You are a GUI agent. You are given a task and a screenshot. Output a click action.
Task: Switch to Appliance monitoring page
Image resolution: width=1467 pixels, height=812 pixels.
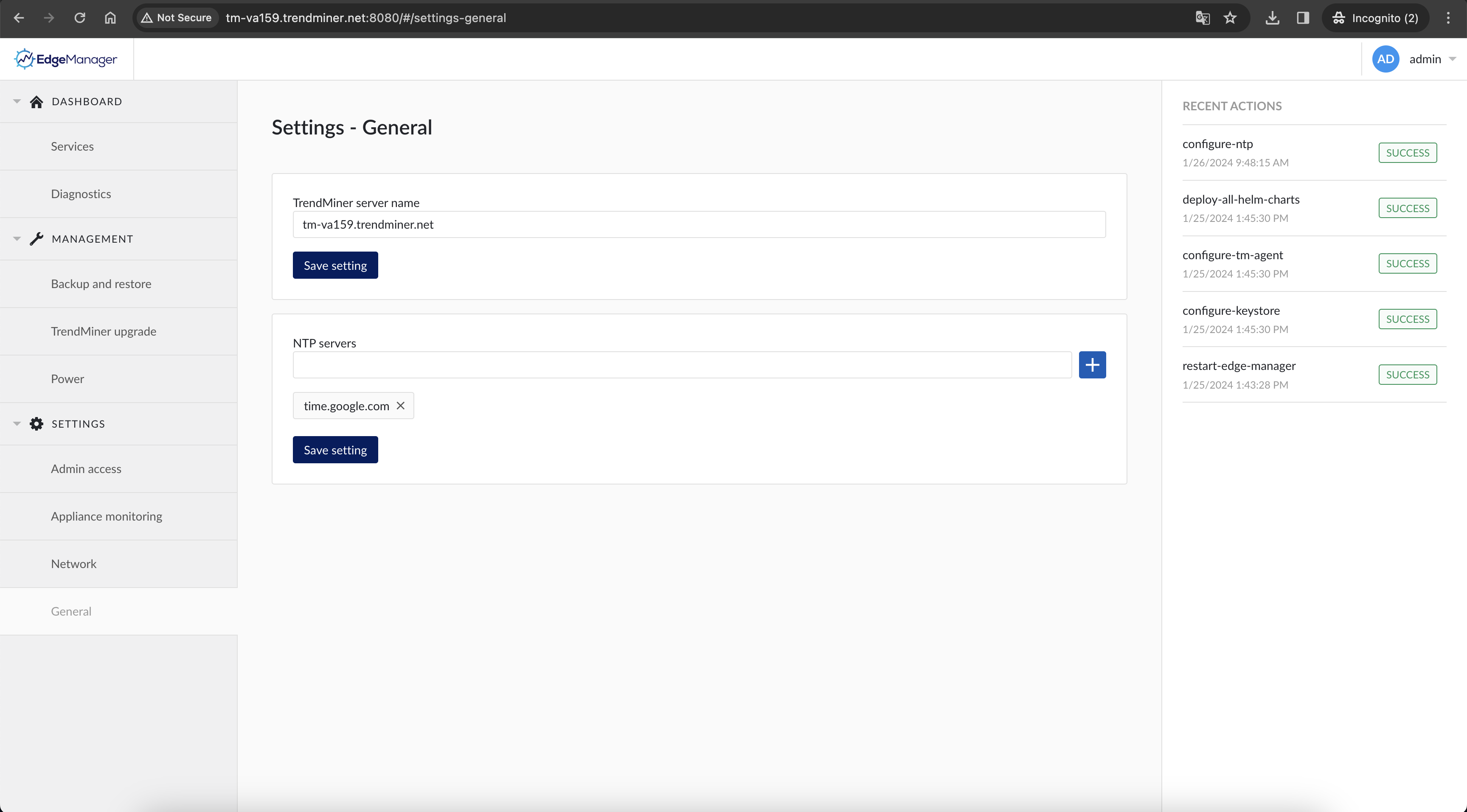pos(106,516)
